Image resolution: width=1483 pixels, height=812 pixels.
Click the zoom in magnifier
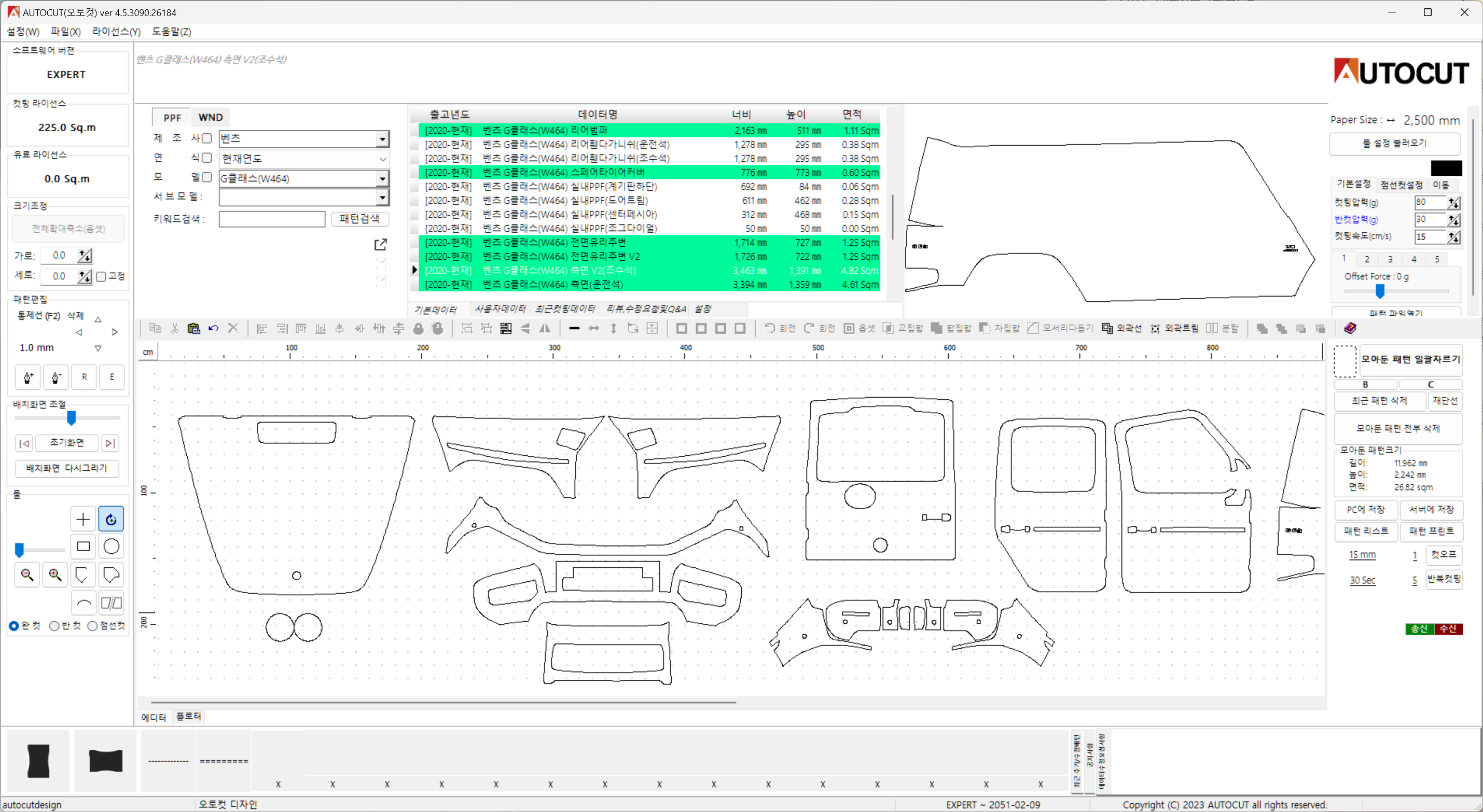(x=56, y=575)
